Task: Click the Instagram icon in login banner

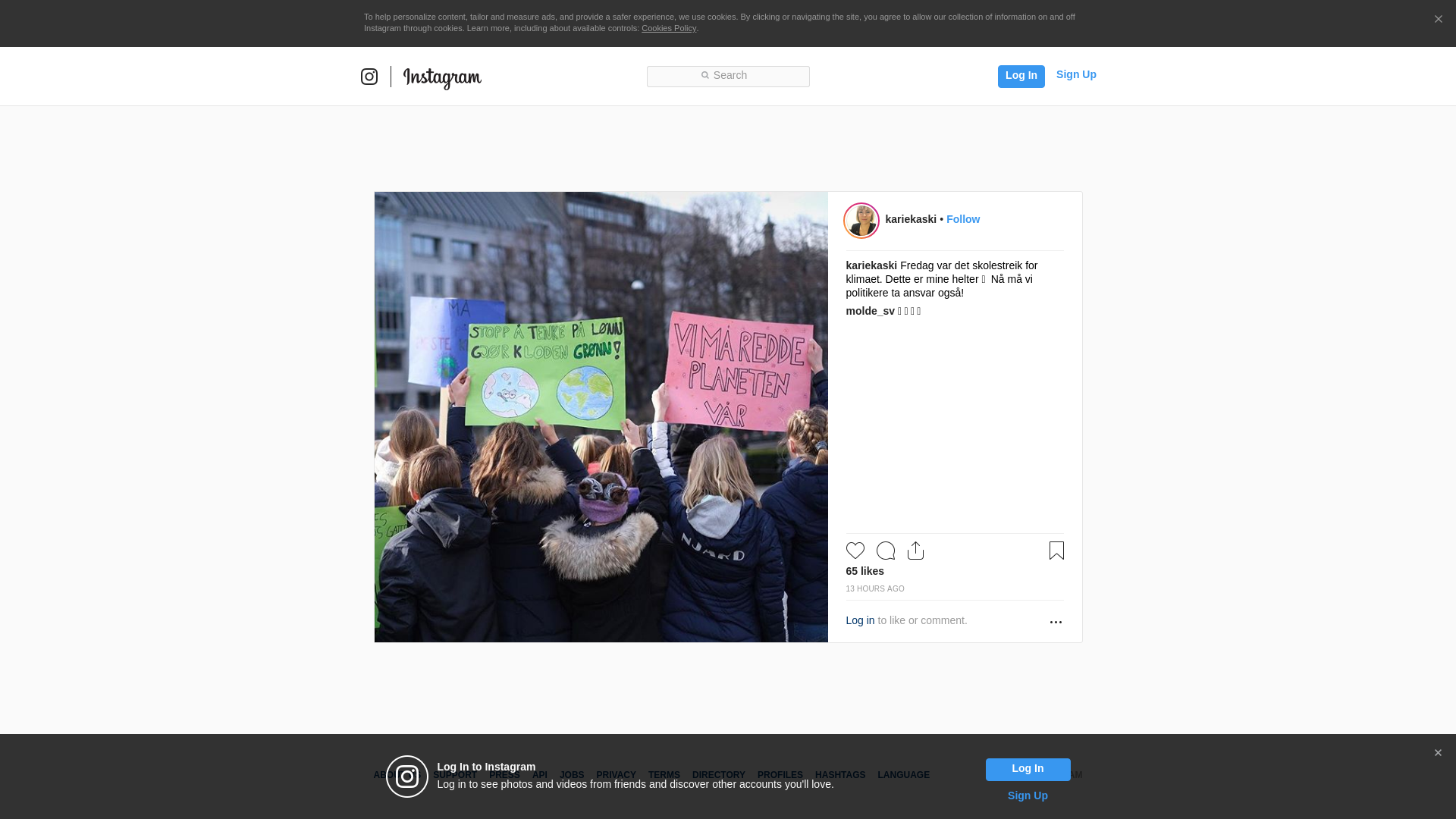Action: pyautogui.click(x=407, y=777)
